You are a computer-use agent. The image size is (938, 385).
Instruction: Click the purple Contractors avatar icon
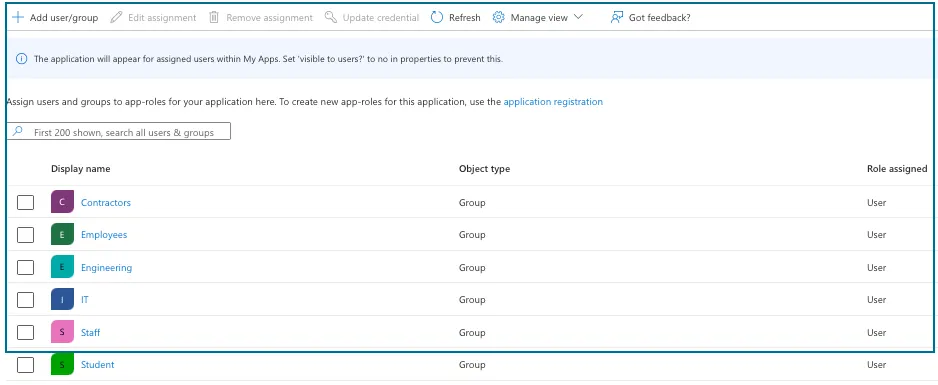point(62,202)
